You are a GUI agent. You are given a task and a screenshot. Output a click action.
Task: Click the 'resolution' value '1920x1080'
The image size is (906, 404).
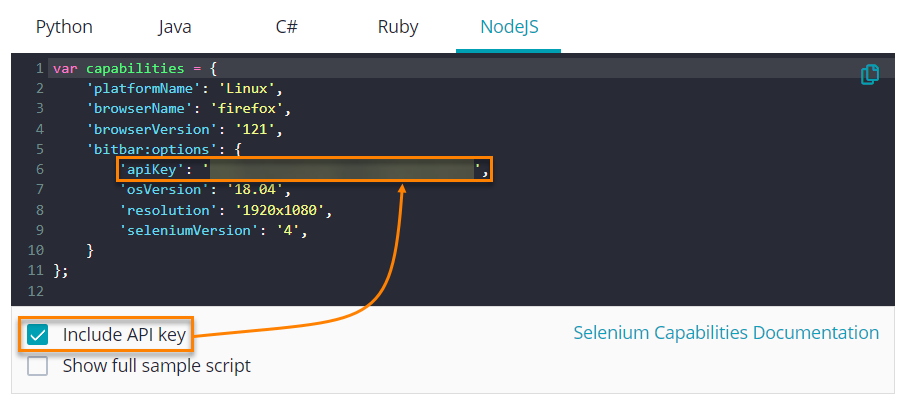(x=282, y=210)
